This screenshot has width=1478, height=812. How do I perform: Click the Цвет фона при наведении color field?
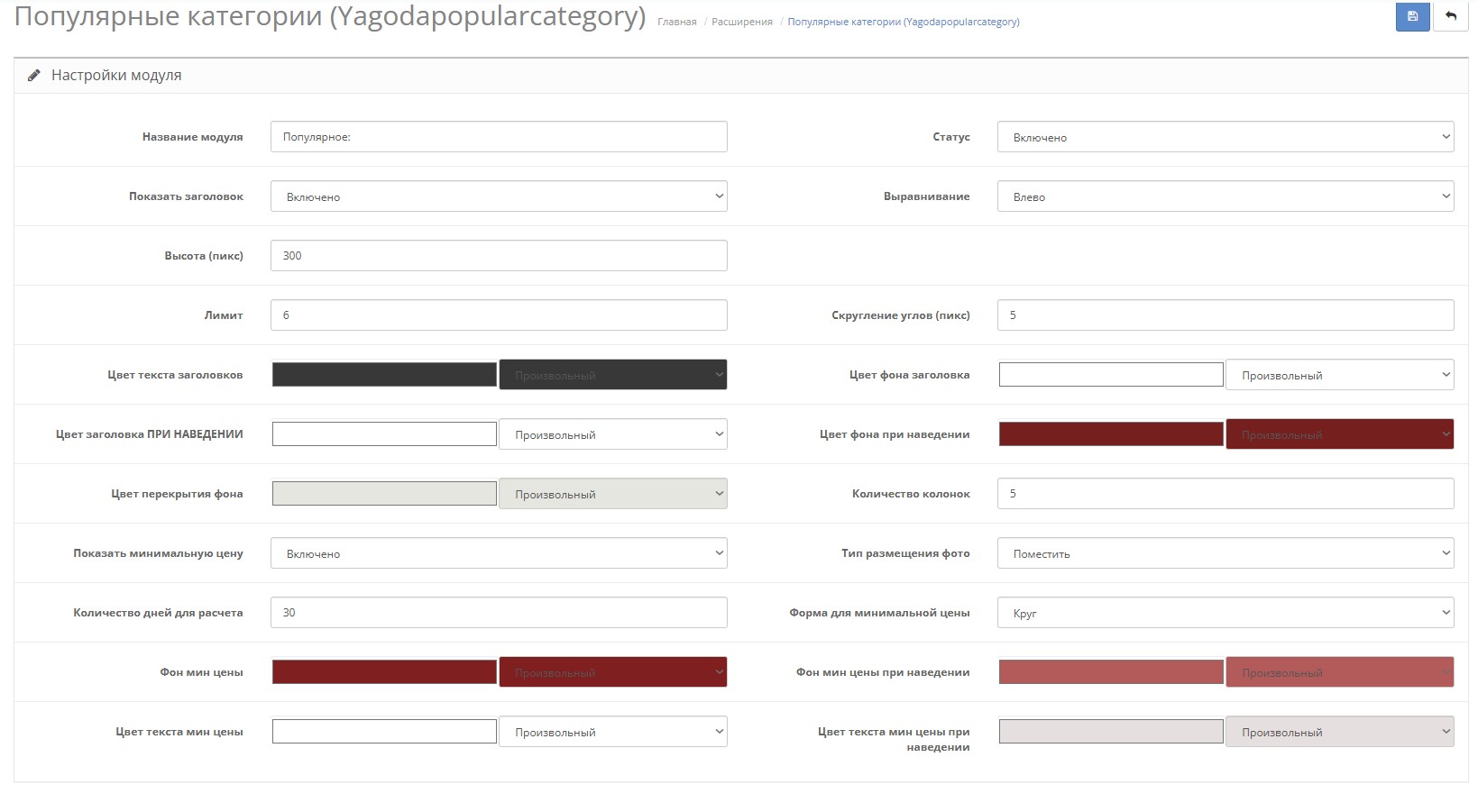pyautogui.click(x=1111, y=434)
